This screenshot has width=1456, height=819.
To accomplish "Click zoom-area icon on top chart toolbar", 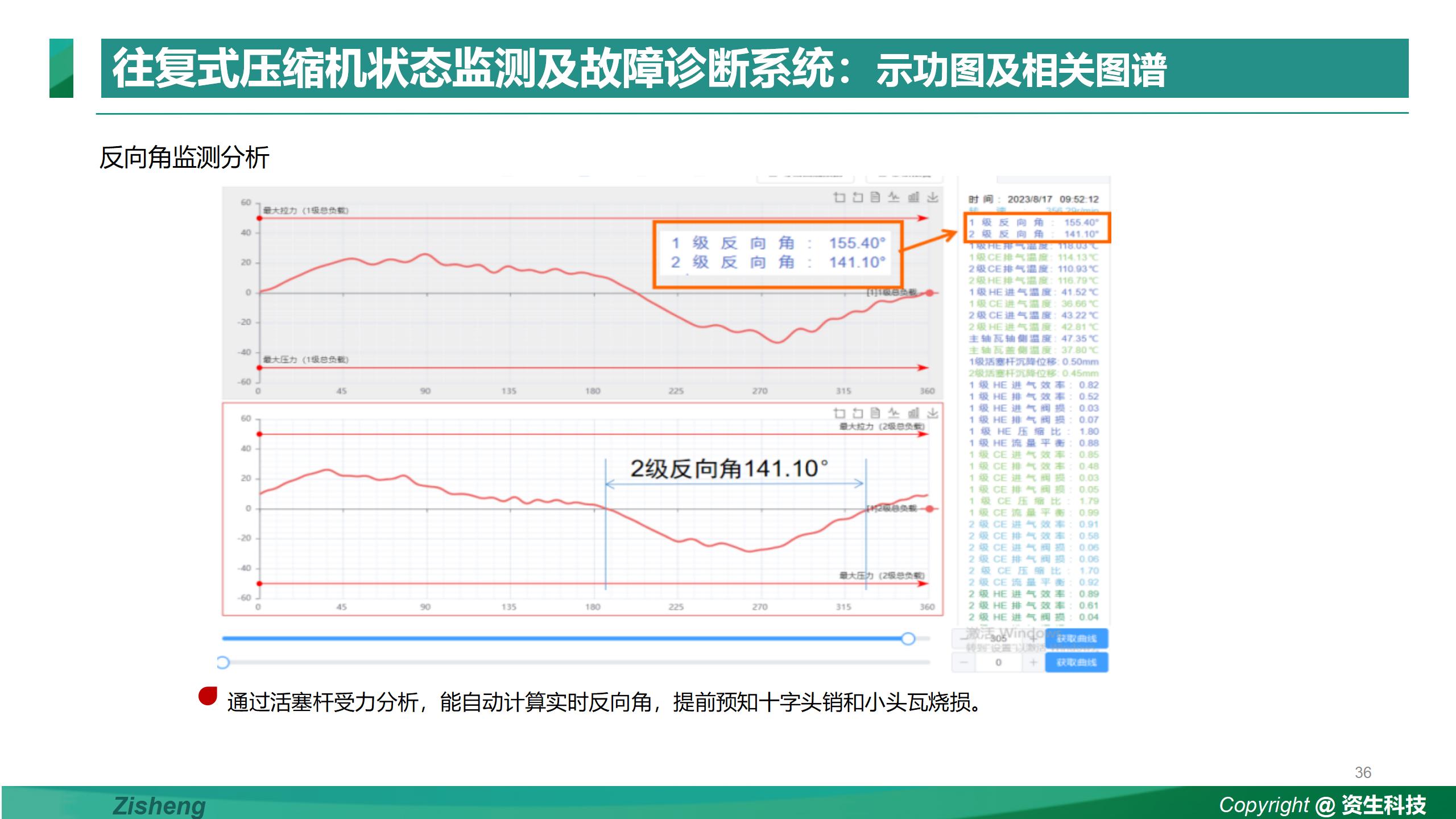I will pyautogui.click(x=839, y=197).
